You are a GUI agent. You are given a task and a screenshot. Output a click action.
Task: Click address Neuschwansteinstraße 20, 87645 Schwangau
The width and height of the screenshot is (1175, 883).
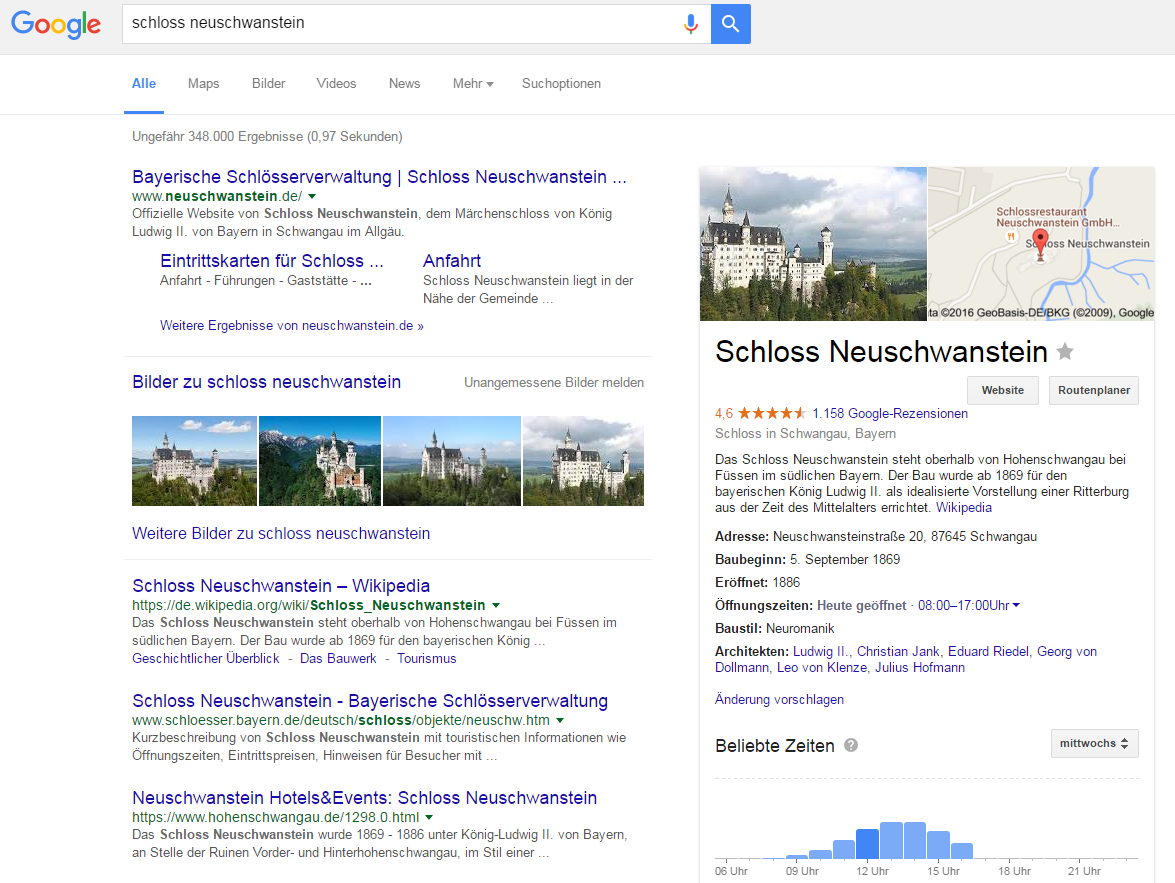coord(904,537)
